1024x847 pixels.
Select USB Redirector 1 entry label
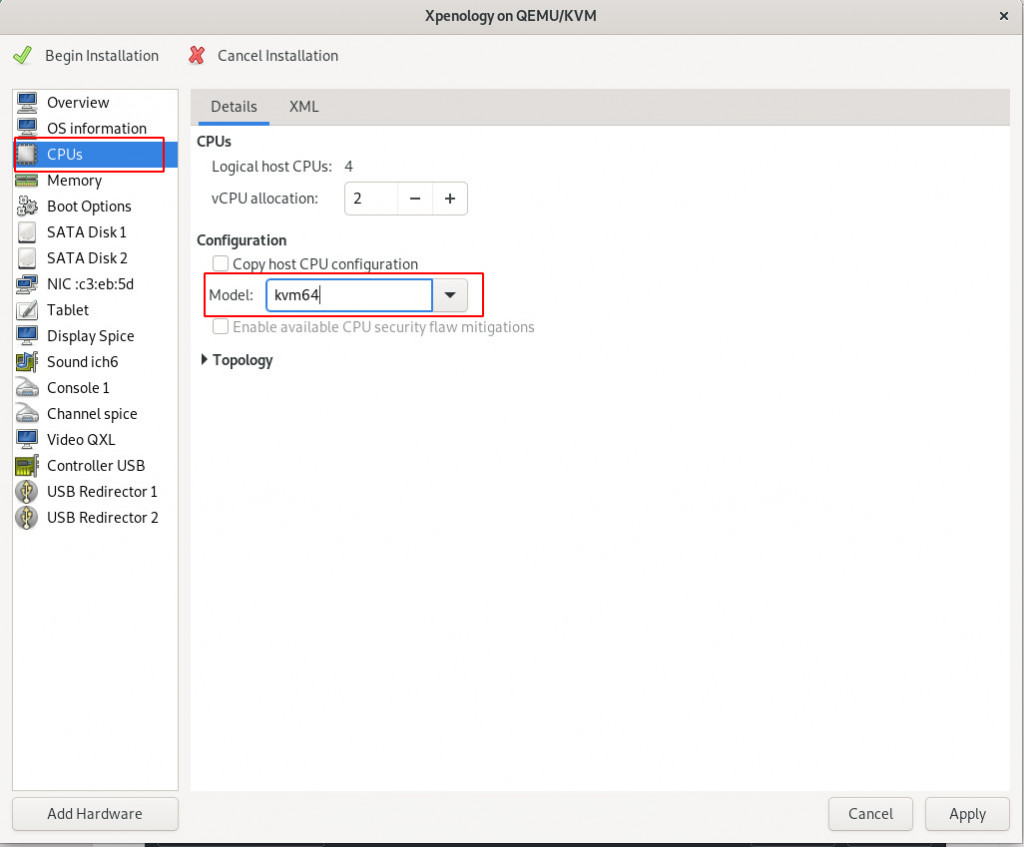click(102, 491)
